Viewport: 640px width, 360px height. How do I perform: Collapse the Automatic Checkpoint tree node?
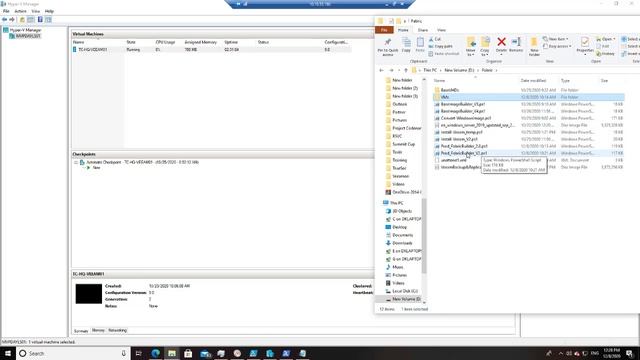(x=76, y=162)
